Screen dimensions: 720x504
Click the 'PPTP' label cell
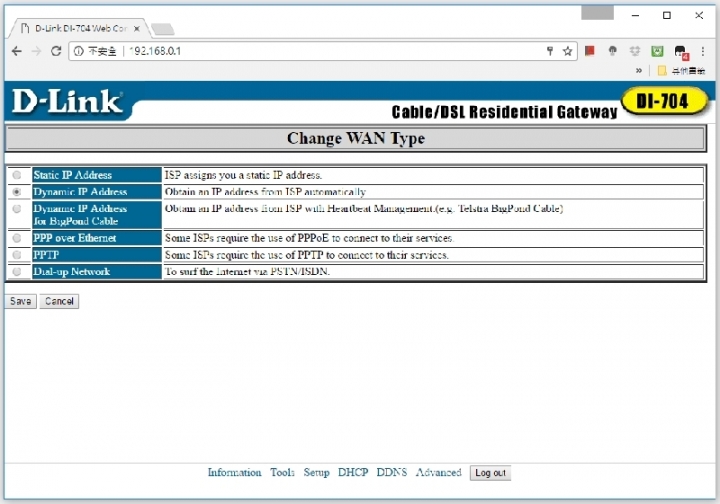click(97, 255)
